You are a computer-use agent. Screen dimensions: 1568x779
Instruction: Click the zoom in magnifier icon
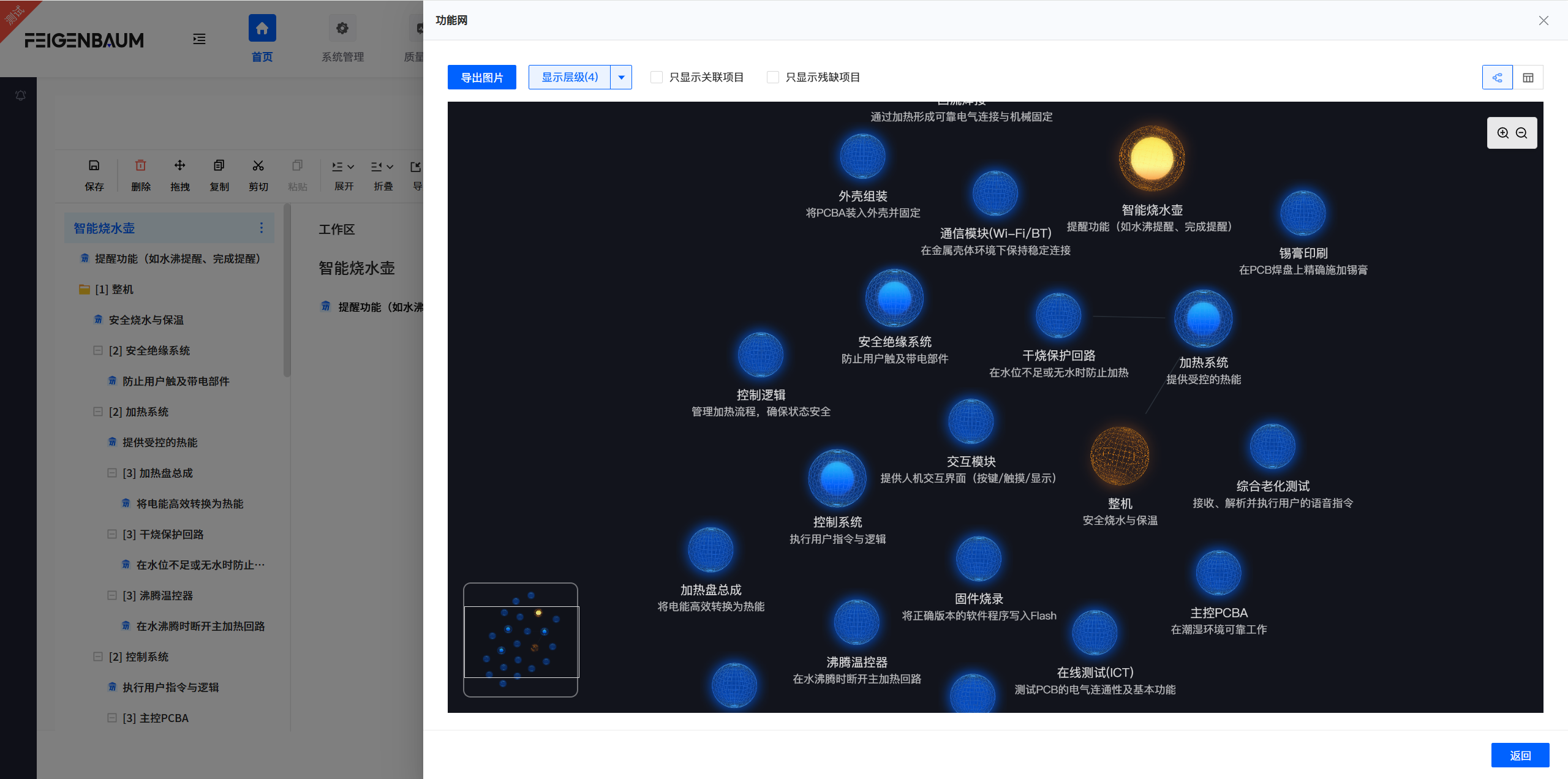(1502, 133)
